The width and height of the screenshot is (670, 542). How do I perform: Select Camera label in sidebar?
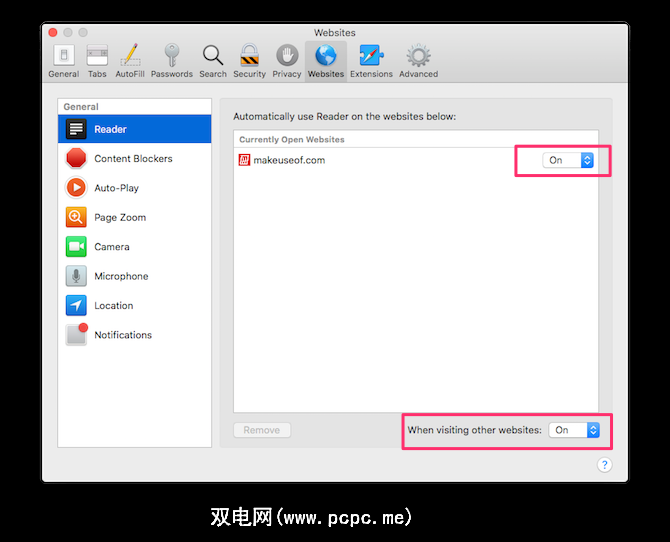pos(112,247)
